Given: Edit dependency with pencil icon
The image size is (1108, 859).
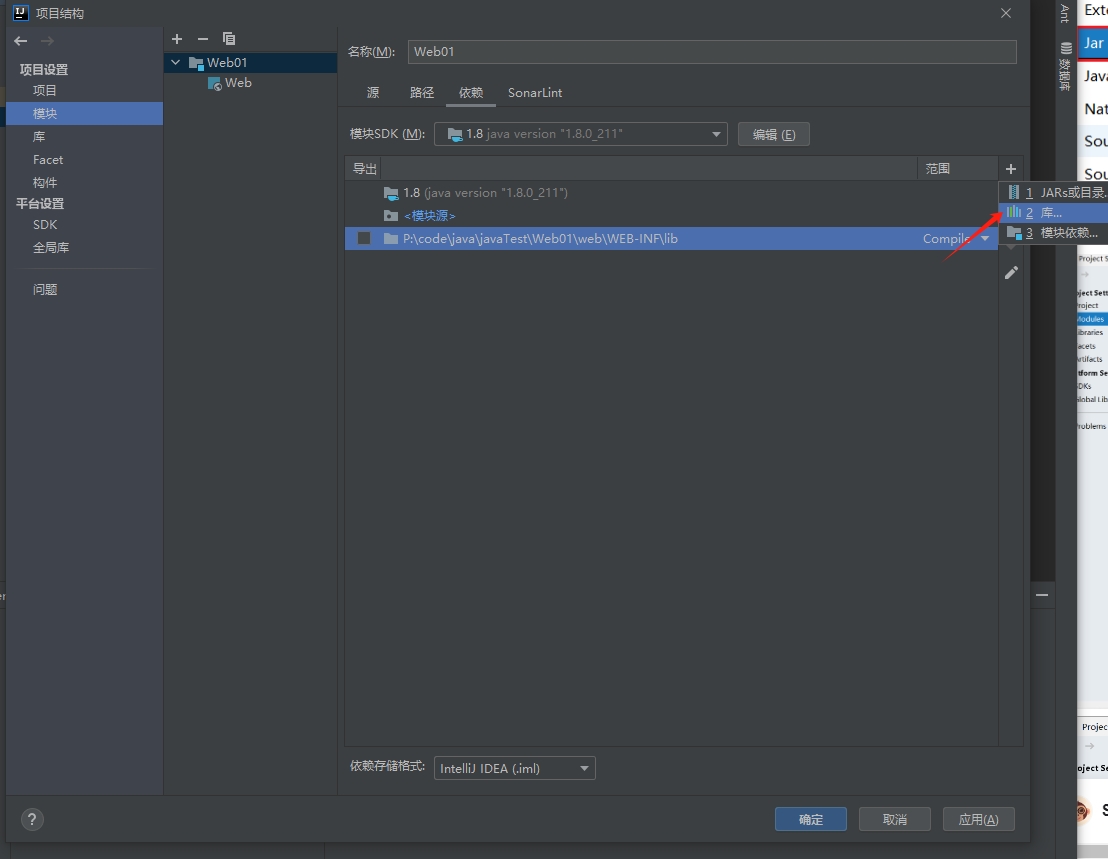Looking at the screenshot, I should [1011, 273].
